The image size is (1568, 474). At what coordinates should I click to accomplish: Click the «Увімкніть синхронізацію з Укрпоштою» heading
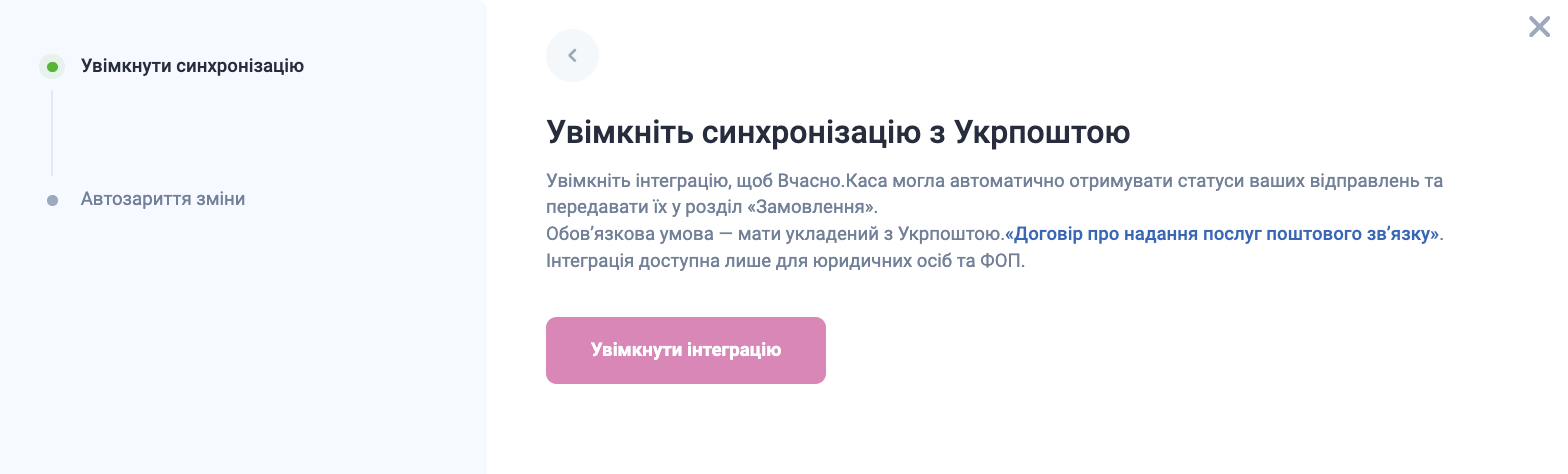pyautogui.click(x=838, y=132)
